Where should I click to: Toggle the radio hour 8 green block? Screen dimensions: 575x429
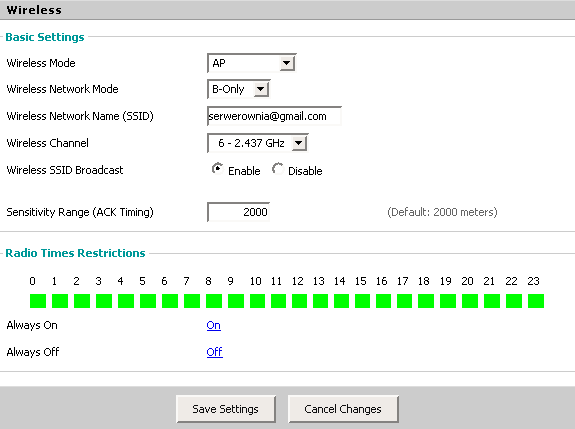tap(214, 301)
